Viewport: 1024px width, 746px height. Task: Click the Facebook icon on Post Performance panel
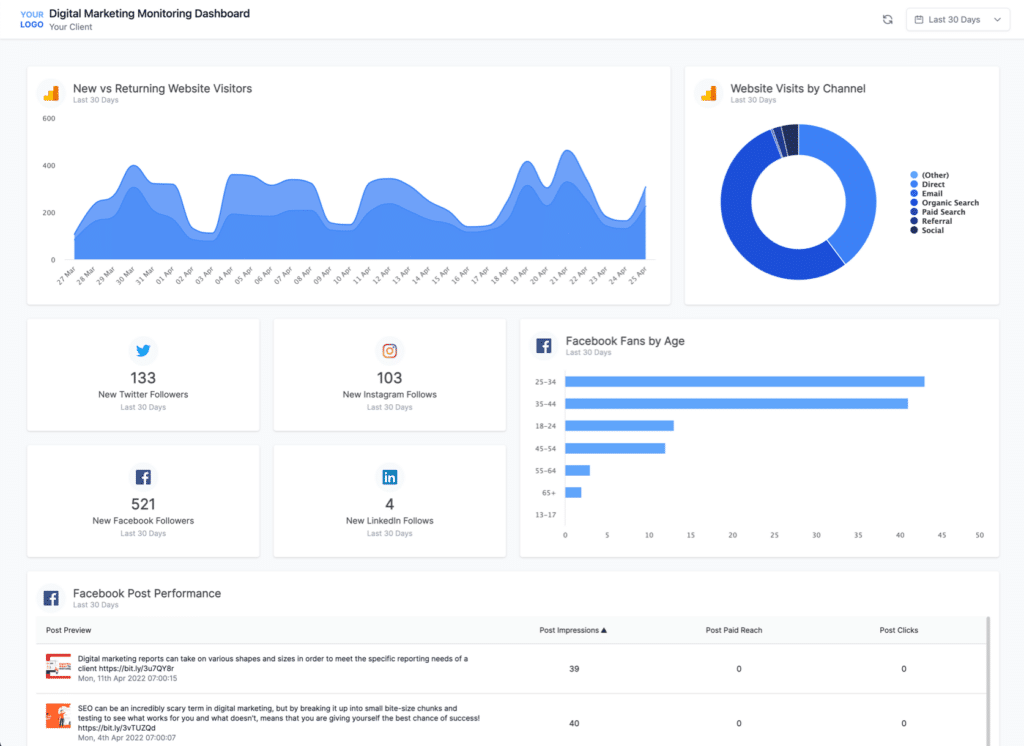coord(51,597)
